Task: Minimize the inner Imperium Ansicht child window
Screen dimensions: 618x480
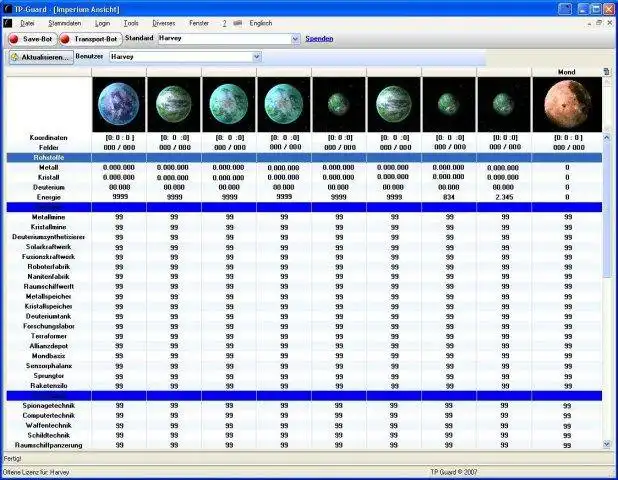Action: 589,23
